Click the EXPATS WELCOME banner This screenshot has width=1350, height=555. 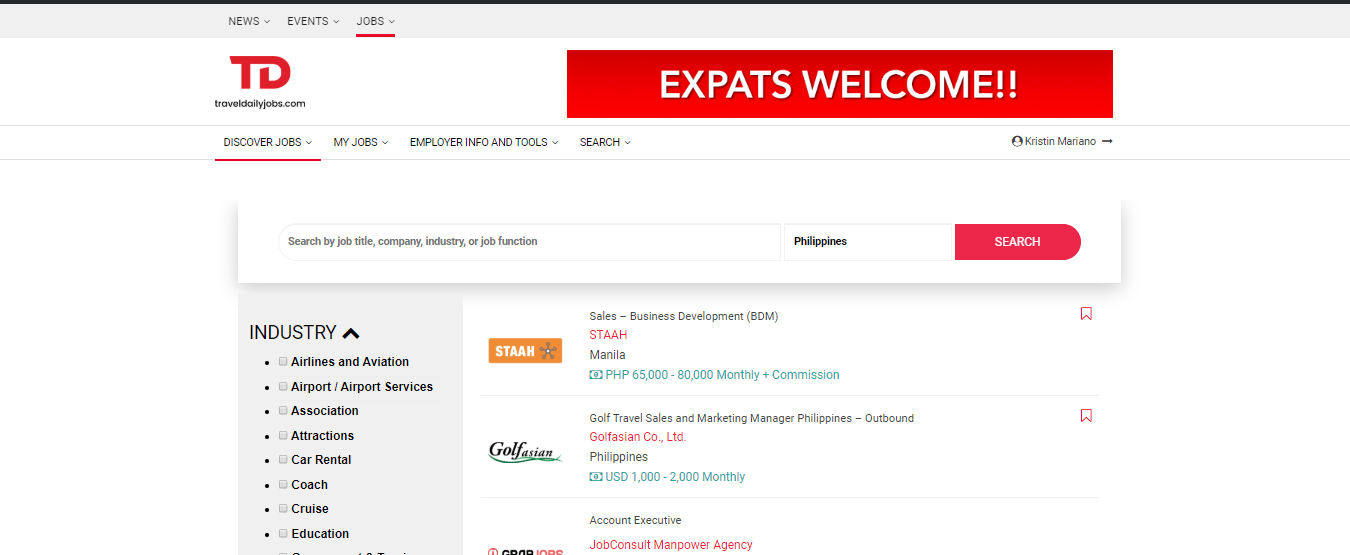click(840, 84)
